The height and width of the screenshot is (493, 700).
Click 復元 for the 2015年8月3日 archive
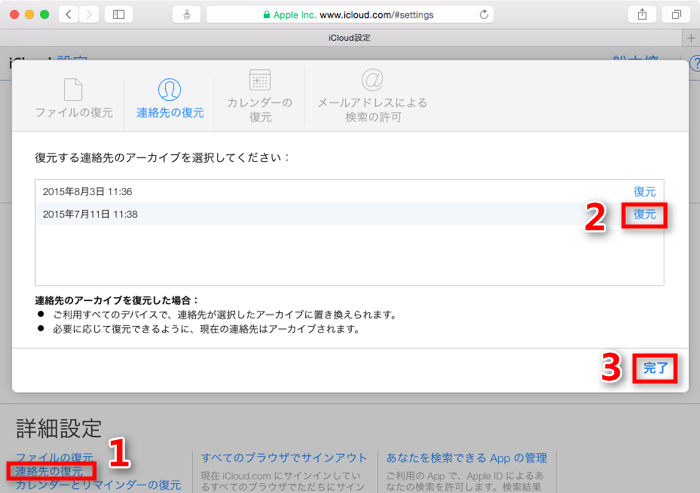[645, 192]
